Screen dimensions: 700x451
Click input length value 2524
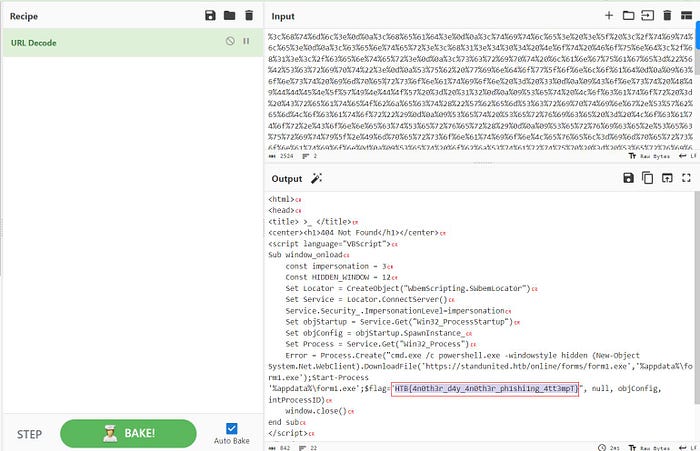point(286,156)
